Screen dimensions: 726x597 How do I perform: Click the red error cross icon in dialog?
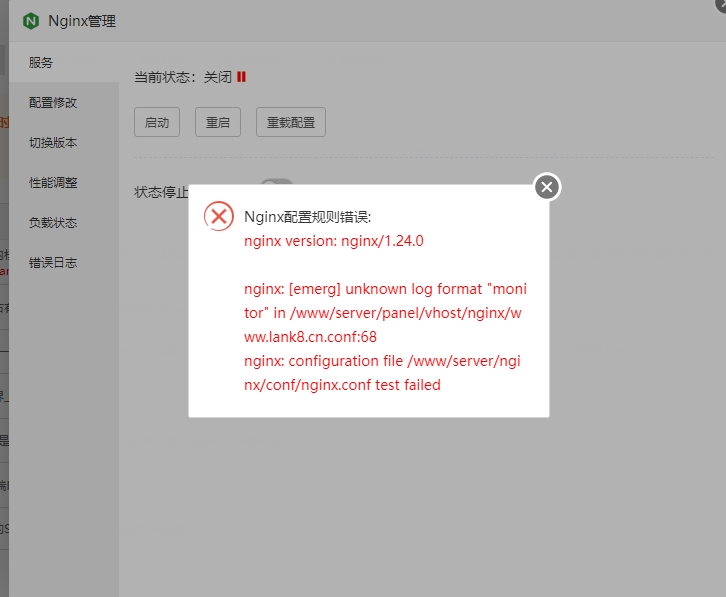pyautogui.click(x=219, y=216)
